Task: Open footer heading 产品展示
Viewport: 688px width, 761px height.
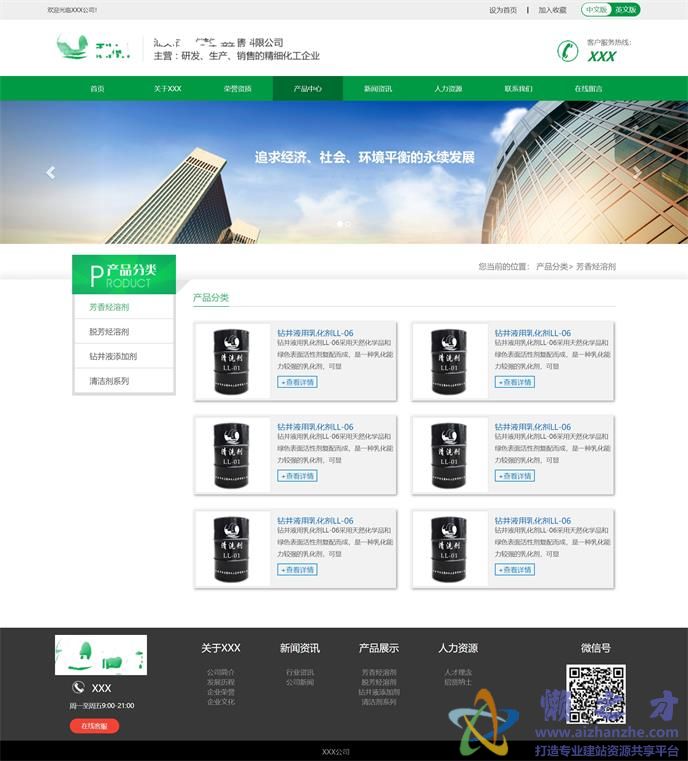Action: [378, 648]
